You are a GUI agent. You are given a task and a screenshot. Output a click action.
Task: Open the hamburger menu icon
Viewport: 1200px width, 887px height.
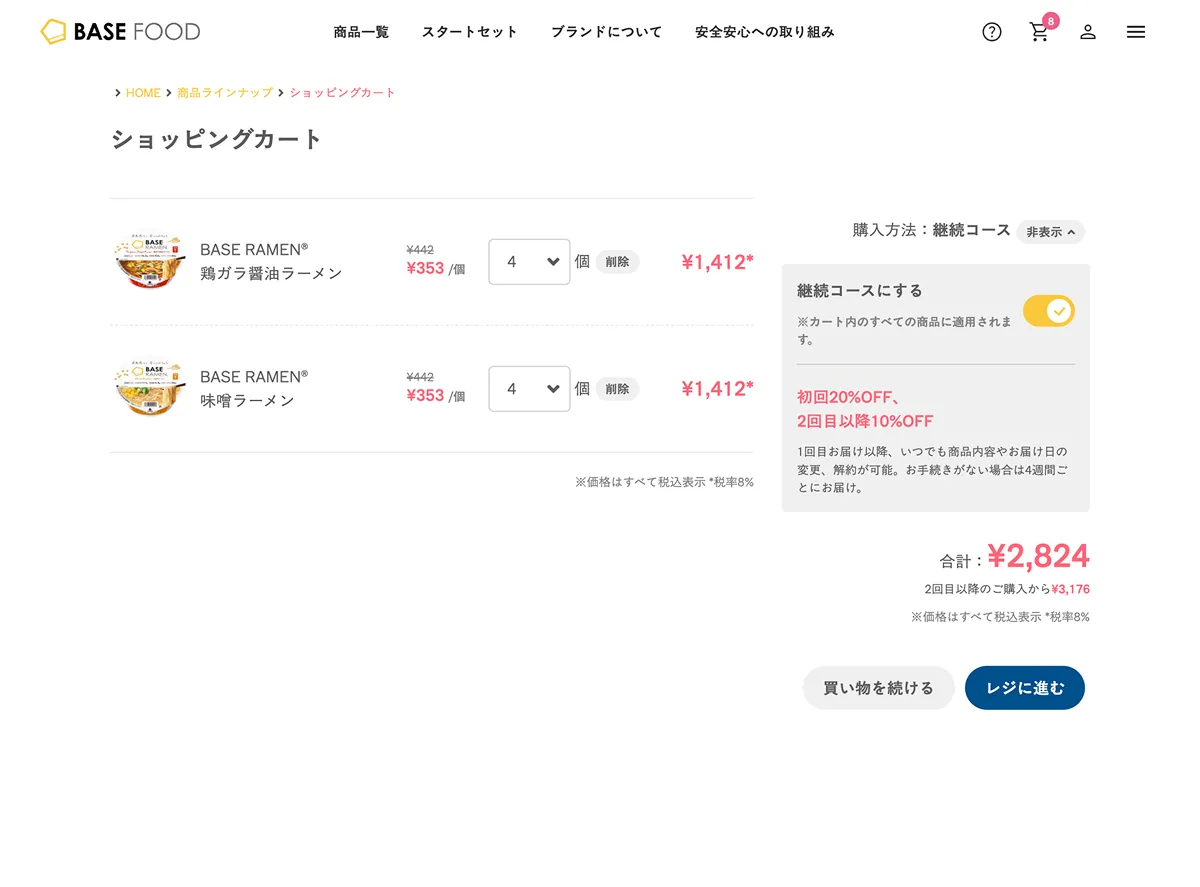pos(1136,32)
